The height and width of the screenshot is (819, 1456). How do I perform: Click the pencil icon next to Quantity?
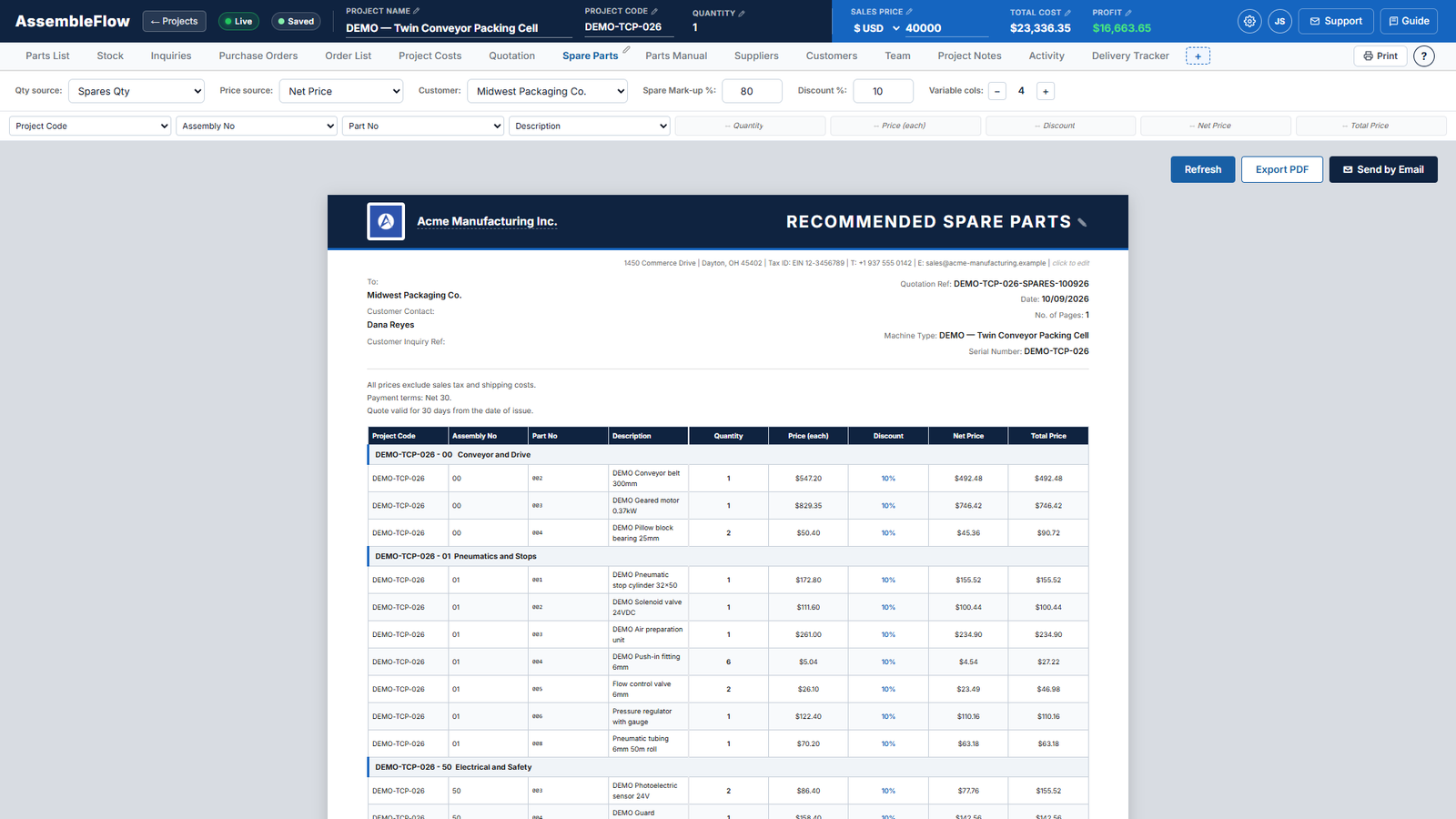[742, 13]
